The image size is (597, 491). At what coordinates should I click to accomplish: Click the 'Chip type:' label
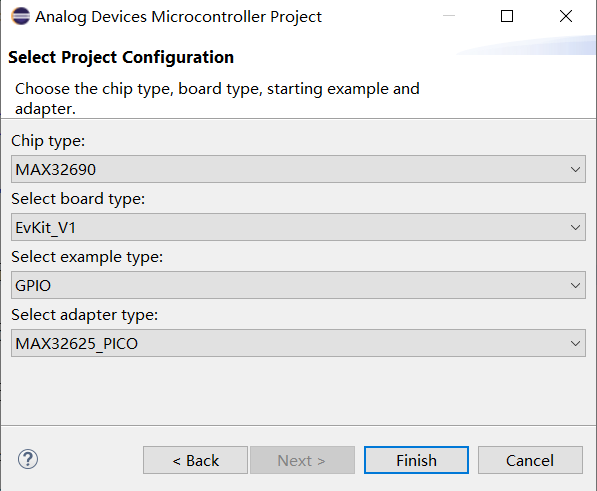[48, 141]
